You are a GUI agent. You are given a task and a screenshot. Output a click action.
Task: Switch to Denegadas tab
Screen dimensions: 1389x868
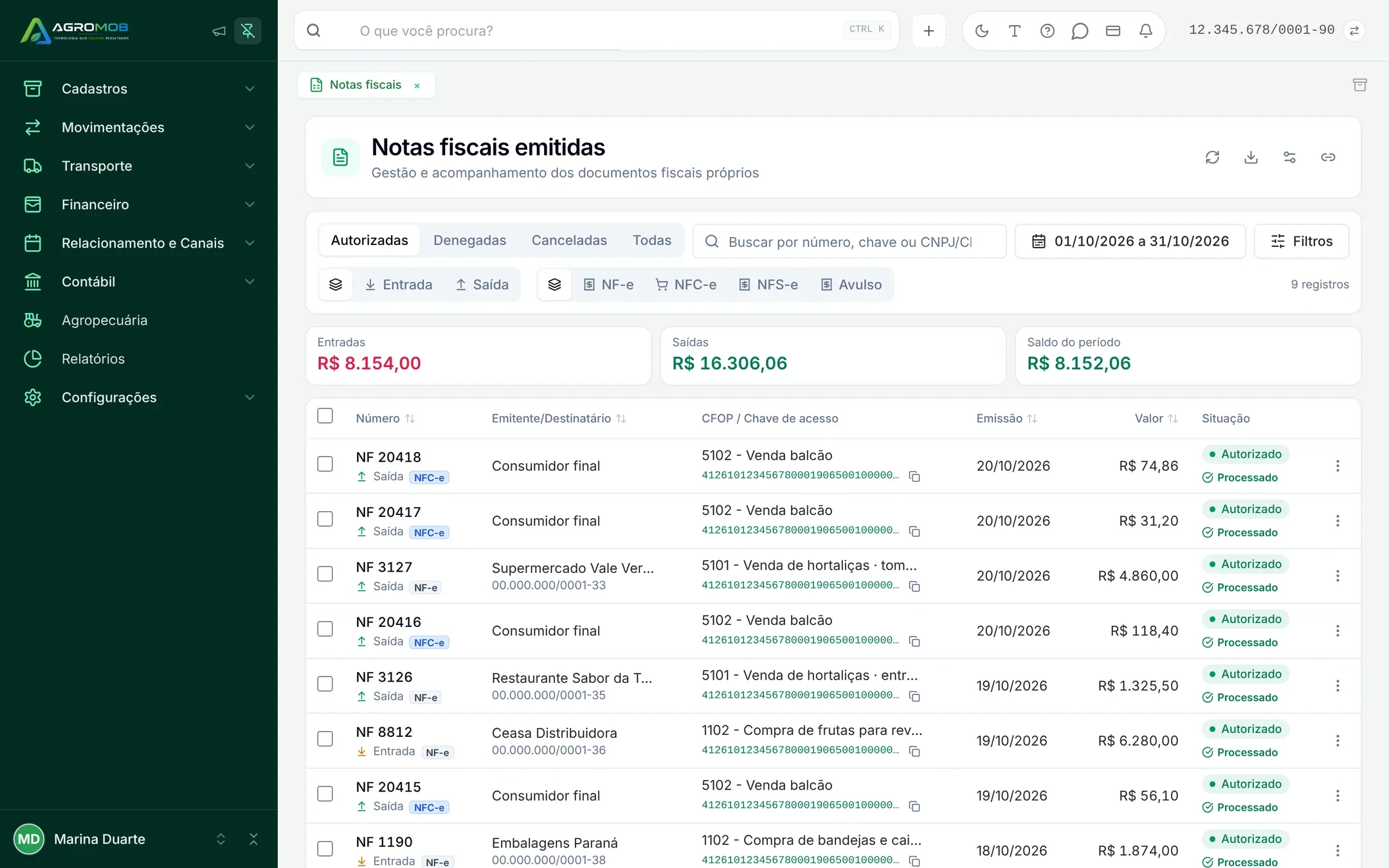[x=469, y=240]
